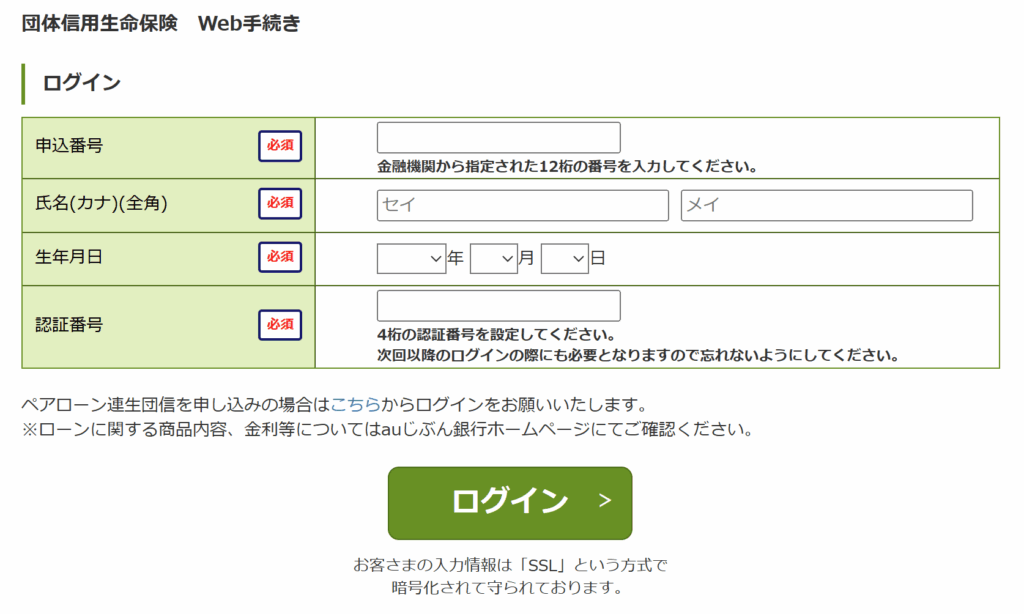Click the 氏名(カナ)(全角) label text
Image resolution: width=1024 pixels, height=614 pixels.
point(101,203)
